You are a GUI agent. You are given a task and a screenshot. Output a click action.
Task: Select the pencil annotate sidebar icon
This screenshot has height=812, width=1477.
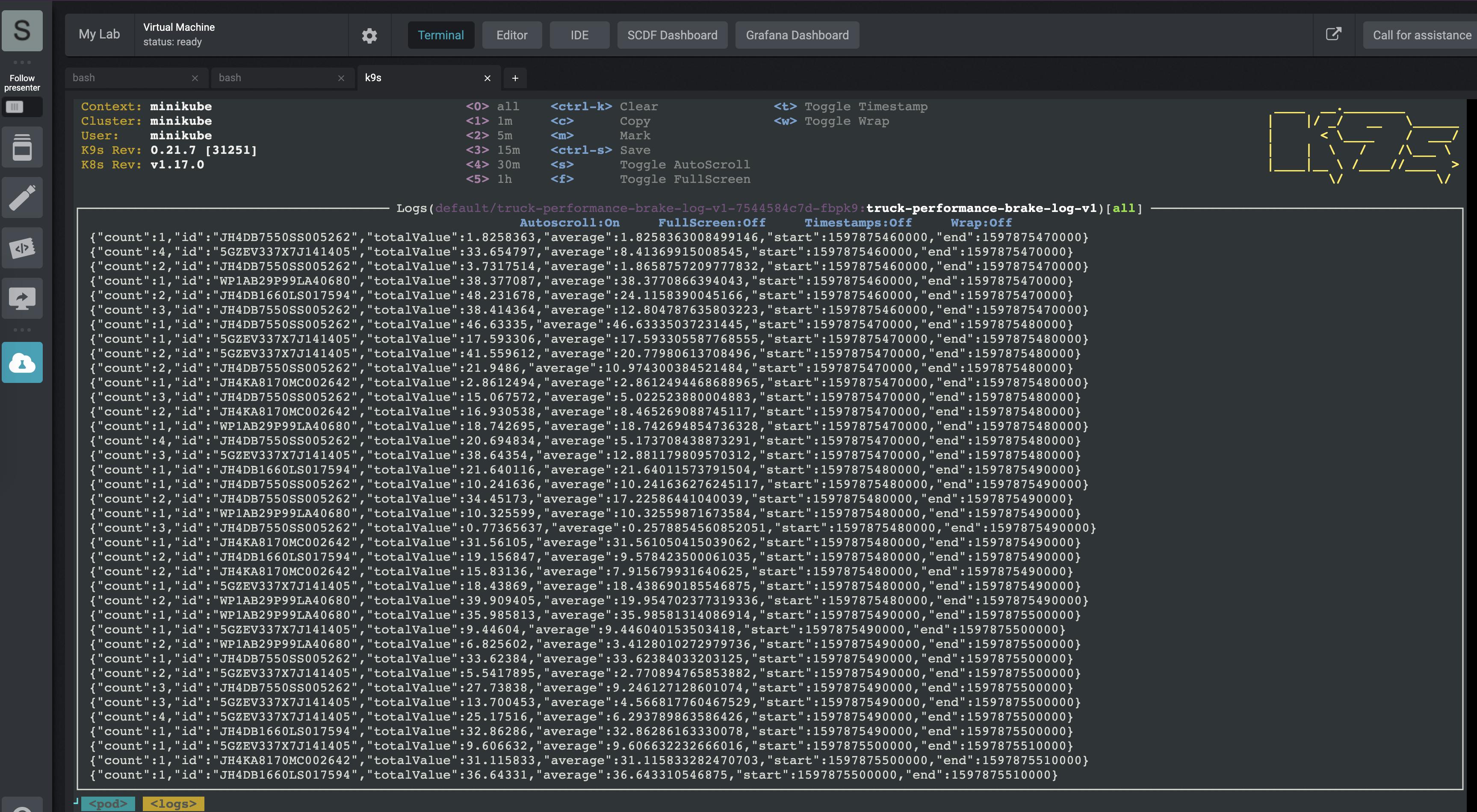[x=22, y=198]
